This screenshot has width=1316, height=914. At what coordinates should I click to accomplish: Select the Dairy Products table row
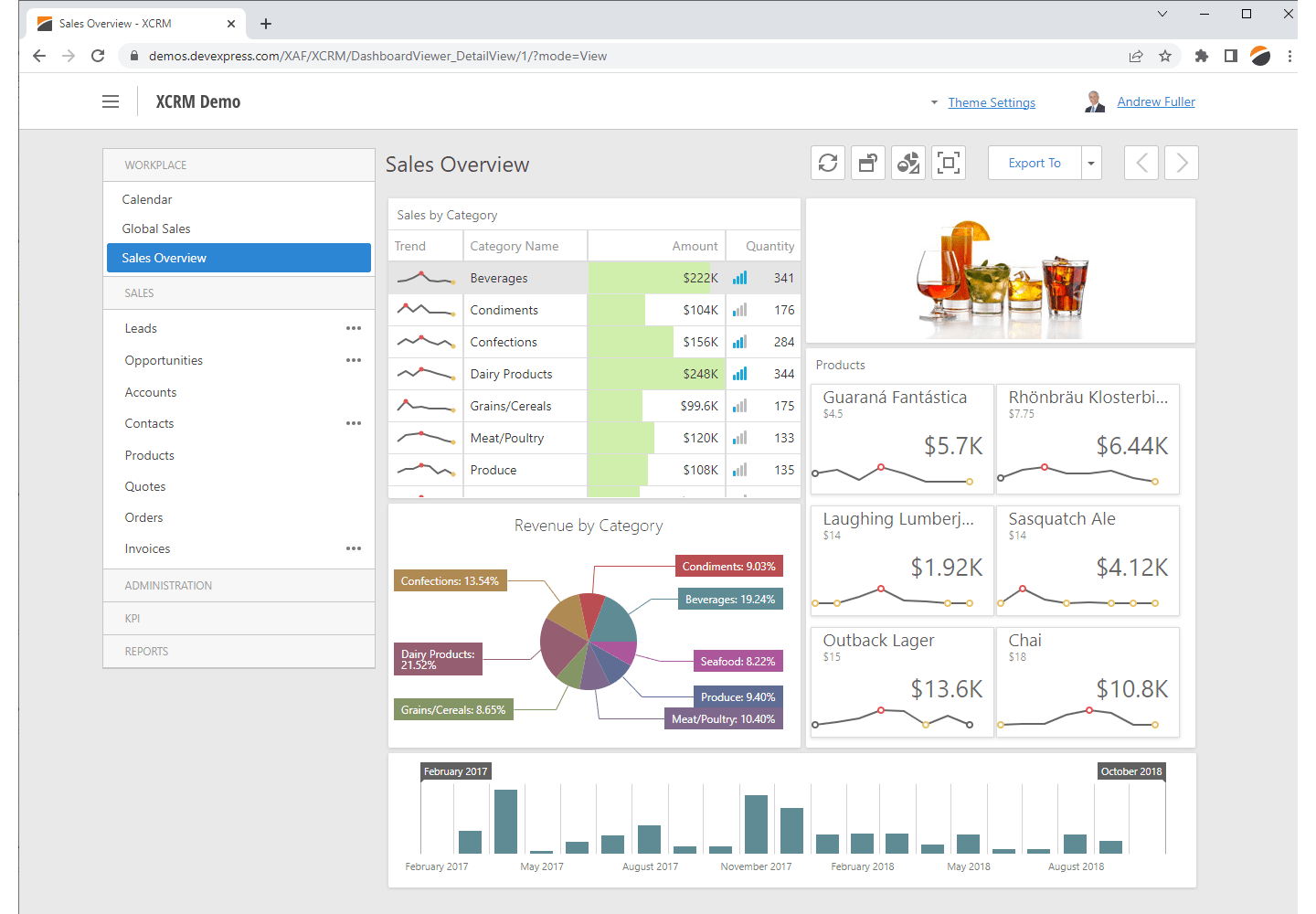[x=511, y=374]
